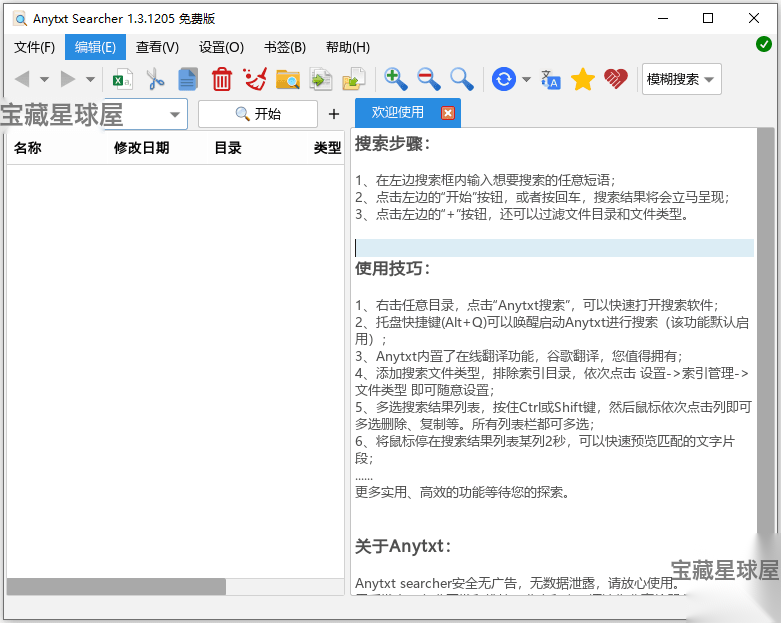The height and width of the screenshot is (623, 781).
Task: Click the results list horizontal scrollbar
Action: coord(116,587)
